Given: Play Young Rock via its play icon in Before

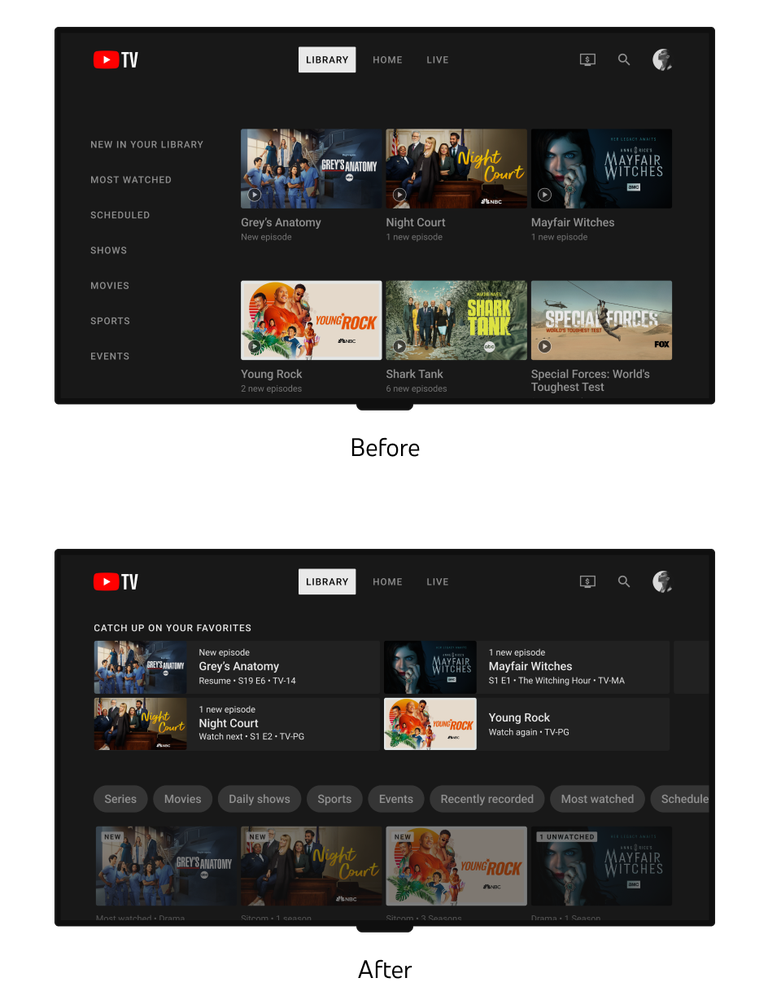Looking at the screenshot, I should tap(254, 346).
